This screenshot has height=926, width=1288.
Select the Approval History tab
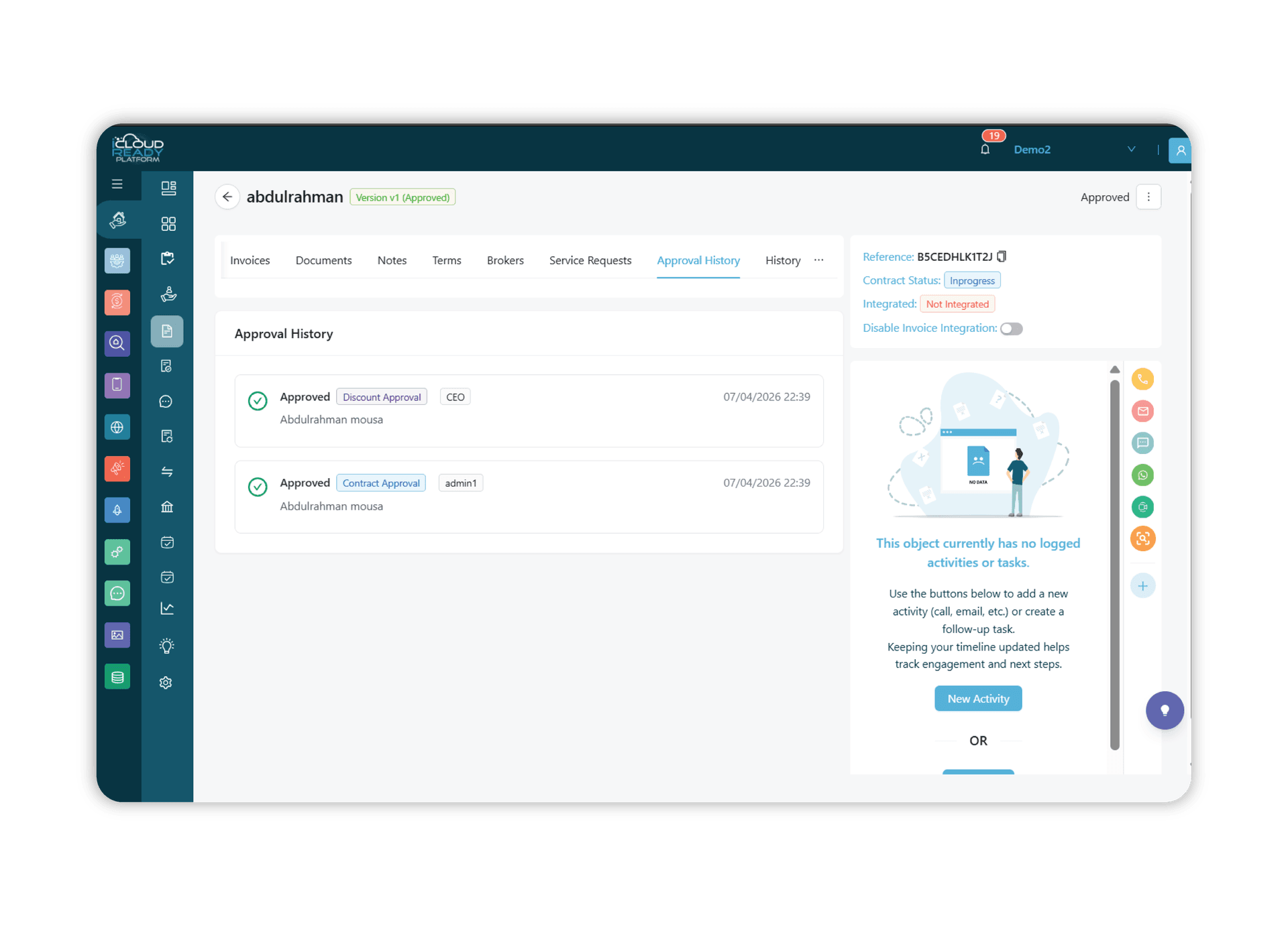point(698,260)
